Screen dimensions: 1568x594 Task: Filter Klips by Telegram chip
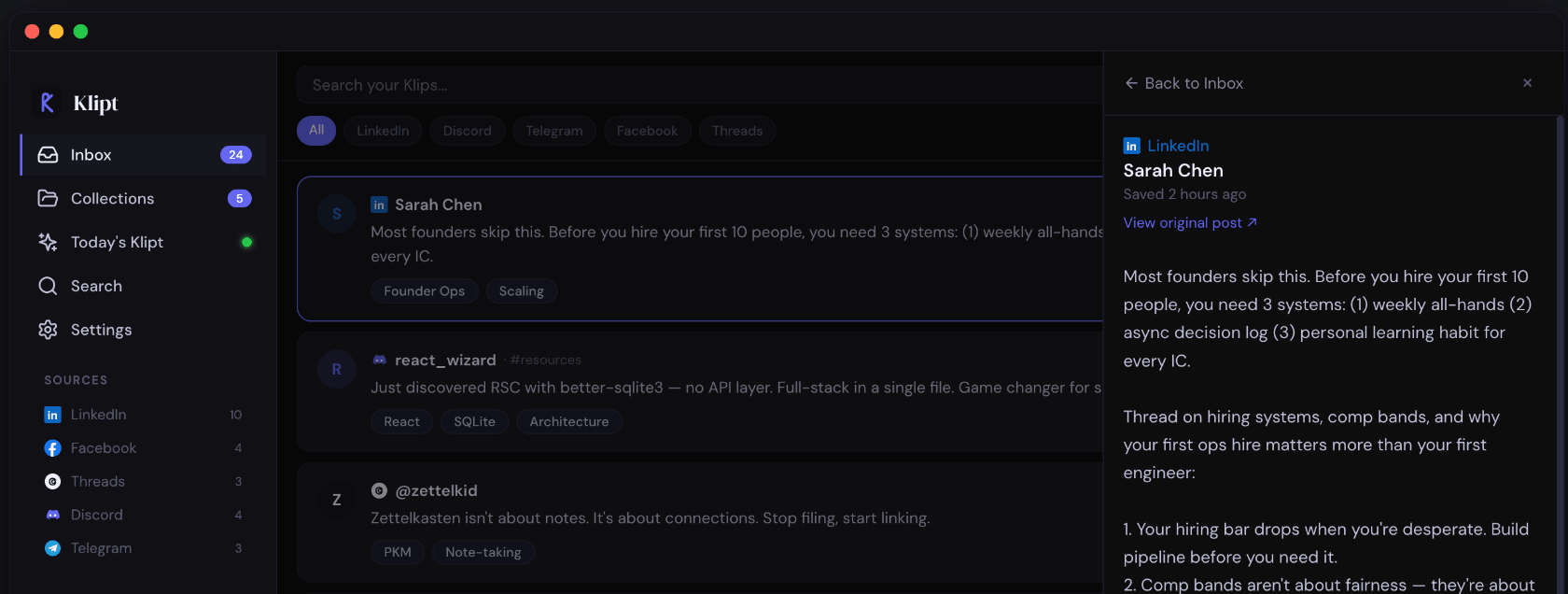pos(554,131)
